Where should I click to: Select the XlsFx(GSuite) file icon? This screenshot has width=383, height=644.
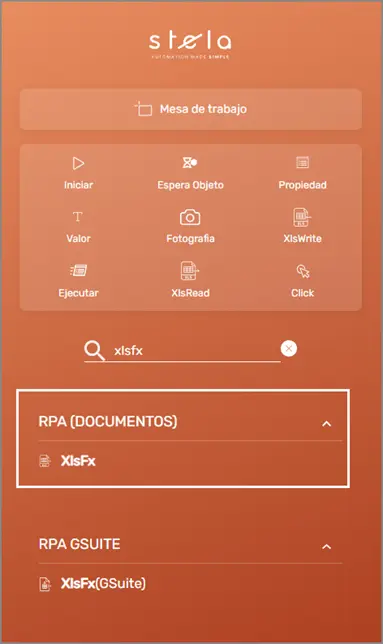(x=45, y=584)
